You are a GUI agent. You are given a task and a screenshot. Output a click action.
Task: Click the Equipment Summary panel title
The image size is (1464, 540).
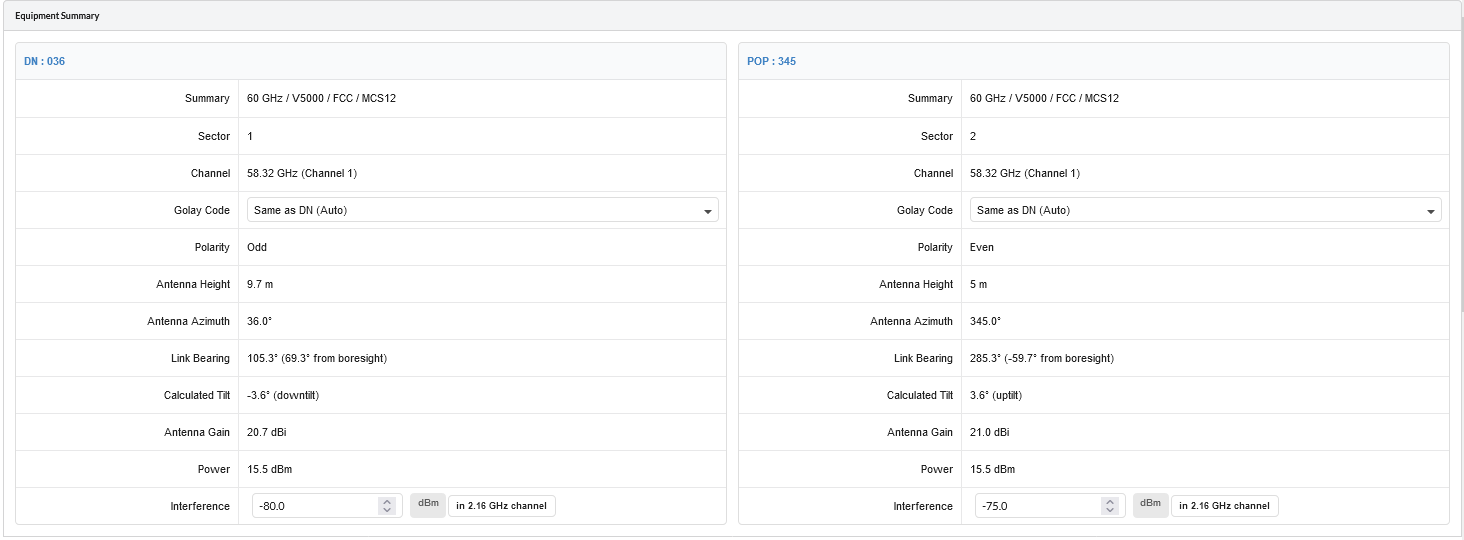(57, 17)
